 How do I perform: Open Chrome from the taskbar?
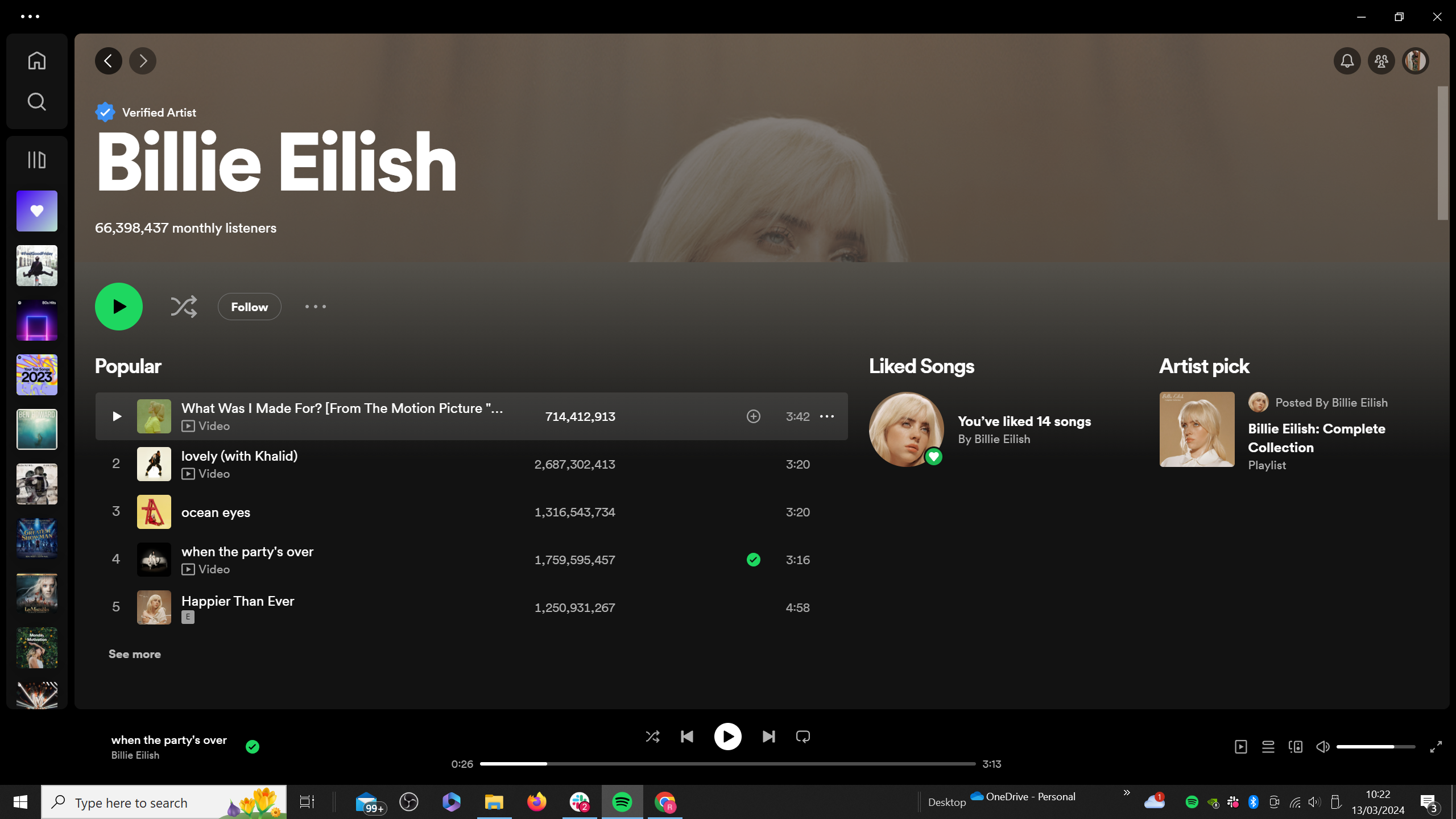click(x=665, y=802)
